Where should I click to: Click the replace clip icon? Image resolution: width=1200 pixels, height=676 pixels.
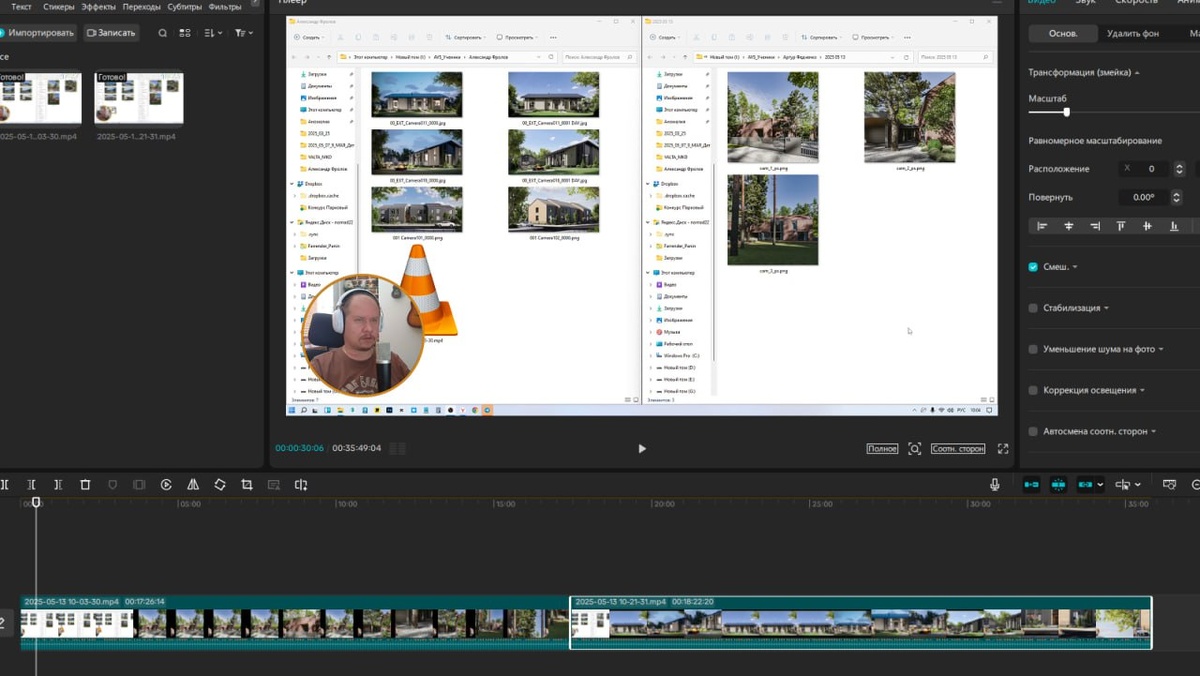click(301, 485)
